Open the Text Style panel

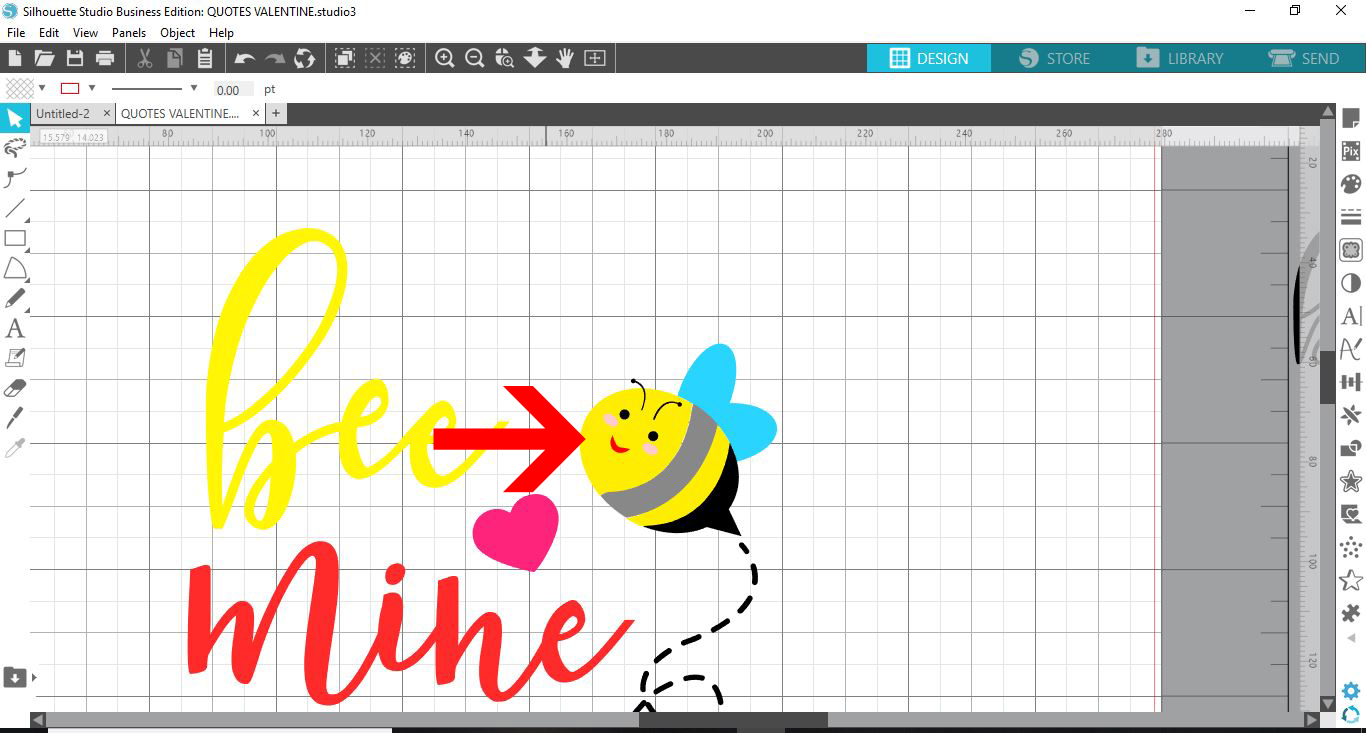pos(1351,316)
